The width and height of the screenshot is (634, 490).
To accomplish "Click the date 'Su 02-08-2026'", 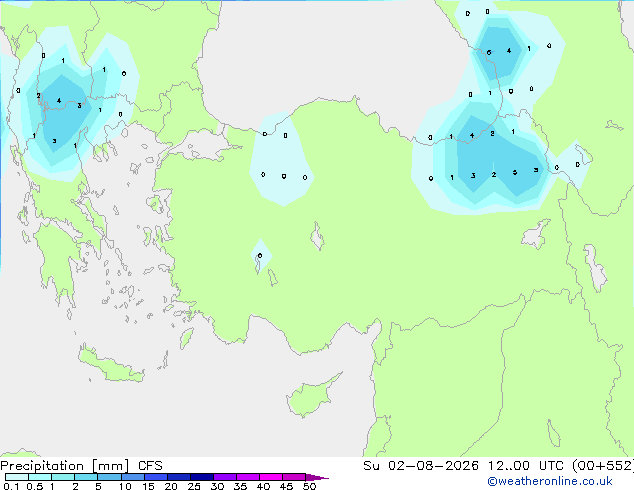I will click(421, 466).
